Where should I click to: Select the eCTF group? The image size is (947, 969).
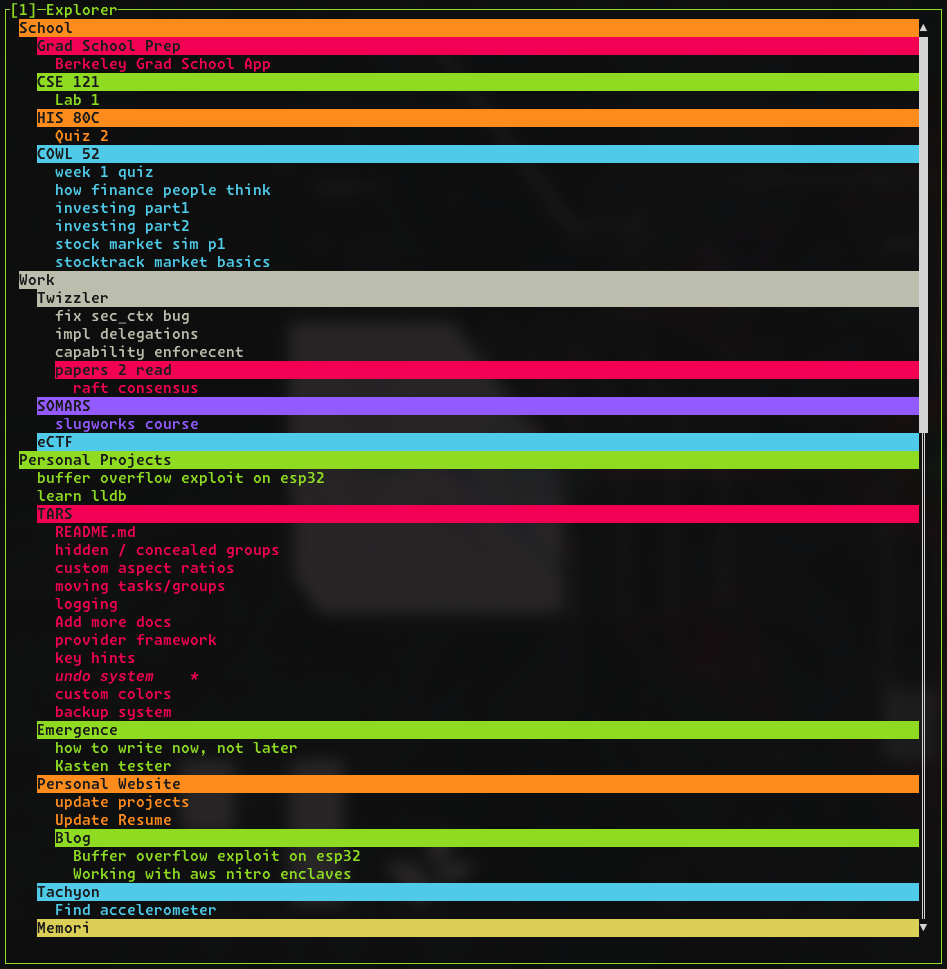tap(478, 442)
